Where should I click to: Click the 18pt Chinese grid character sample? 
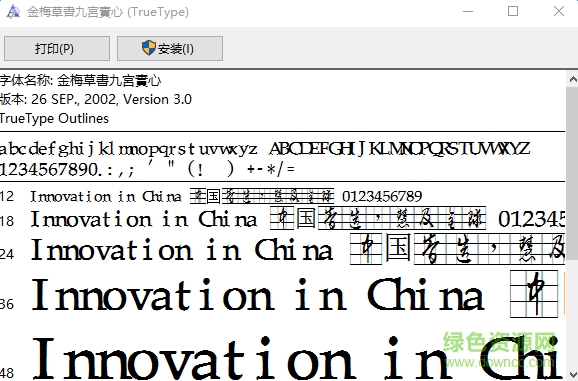click(x=378, y=218)
